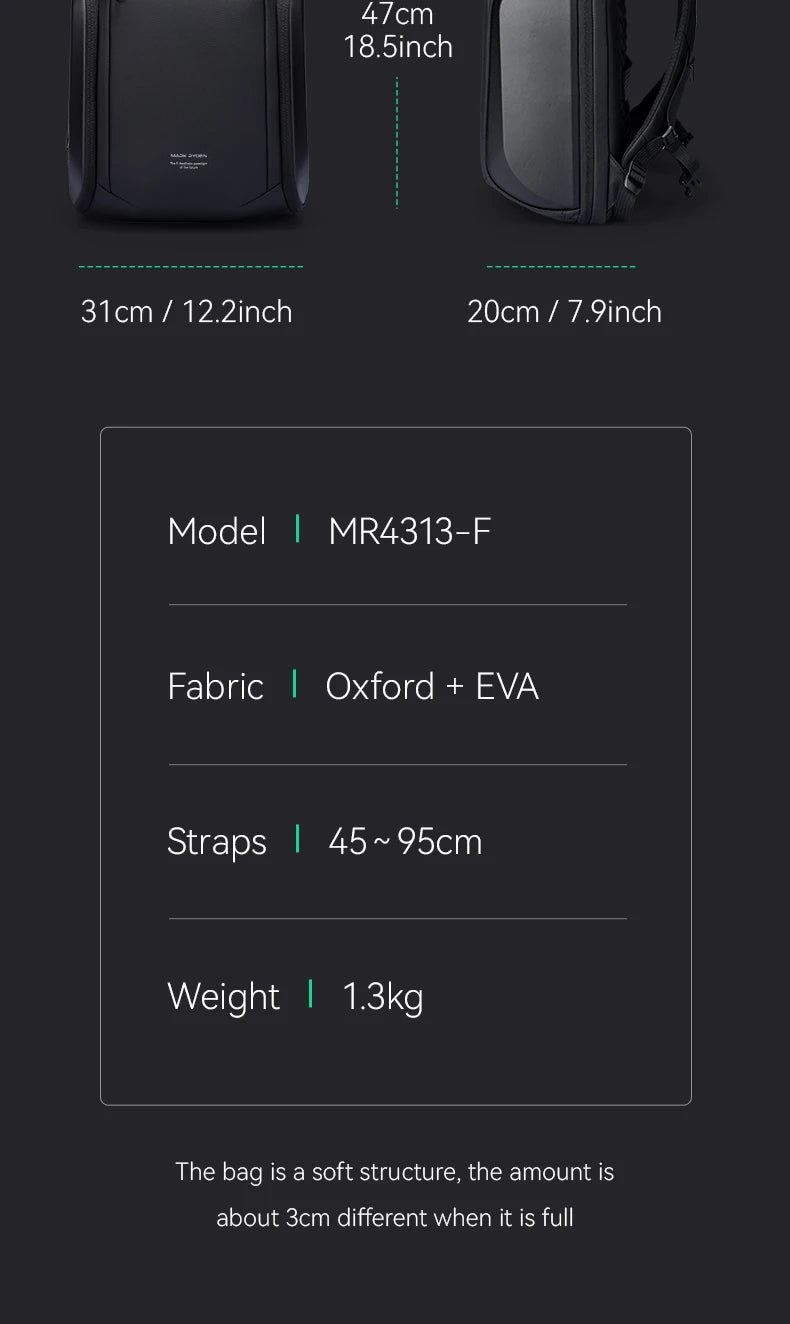This screenshot has height=1324, width=790.
Task: Select the Oxford + EVA fabric value
Action: [432, 686]
